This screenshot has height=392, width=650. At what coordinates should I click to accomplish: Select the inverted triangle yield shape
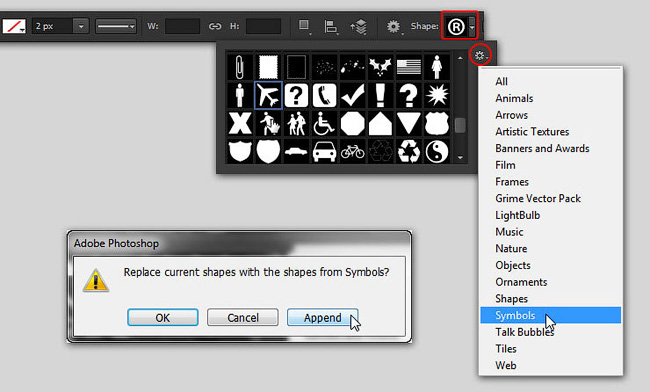click(x=409, y=123)
